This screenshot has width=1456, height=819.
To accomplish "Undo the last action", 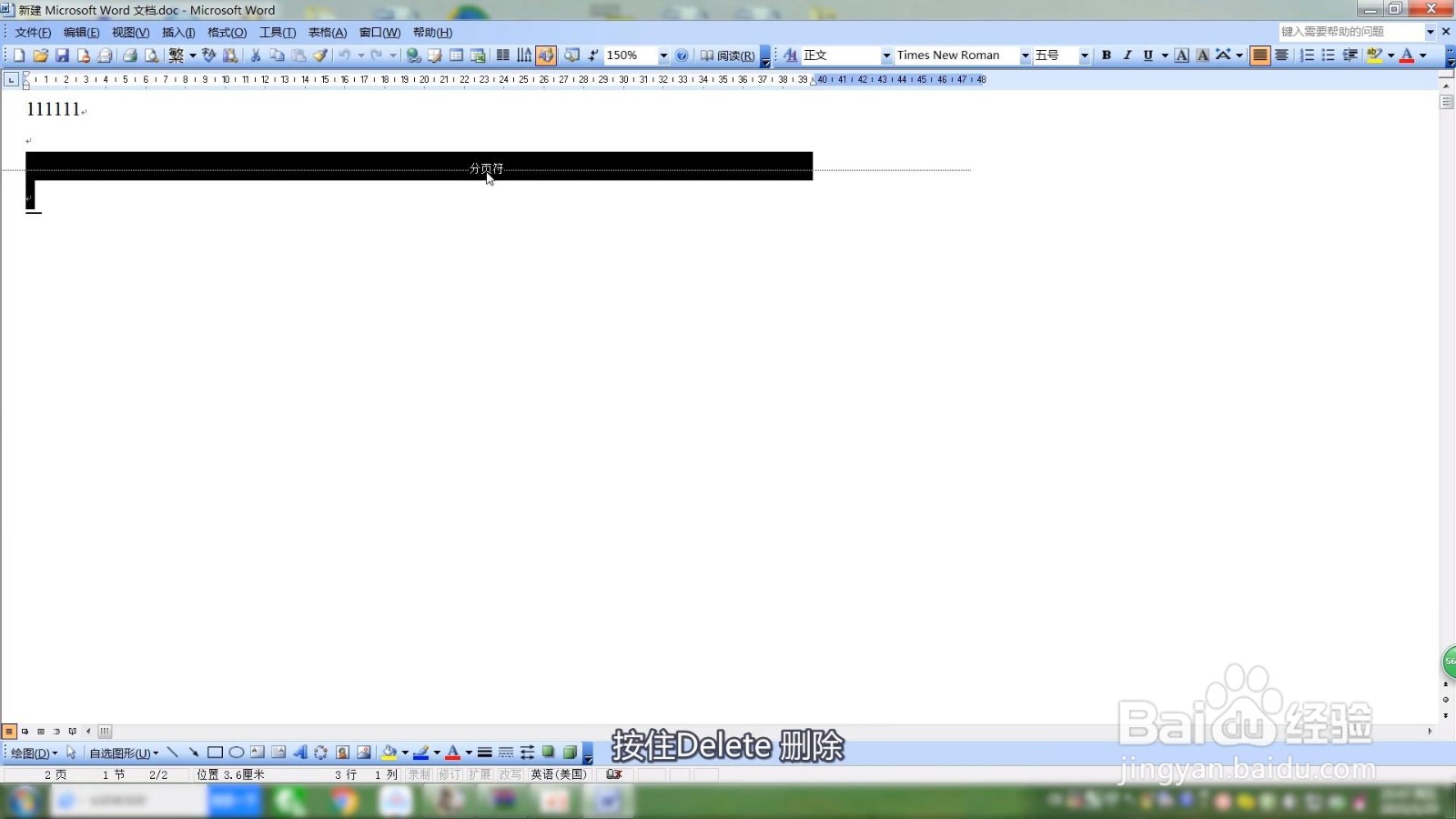I will pos(345,56).
